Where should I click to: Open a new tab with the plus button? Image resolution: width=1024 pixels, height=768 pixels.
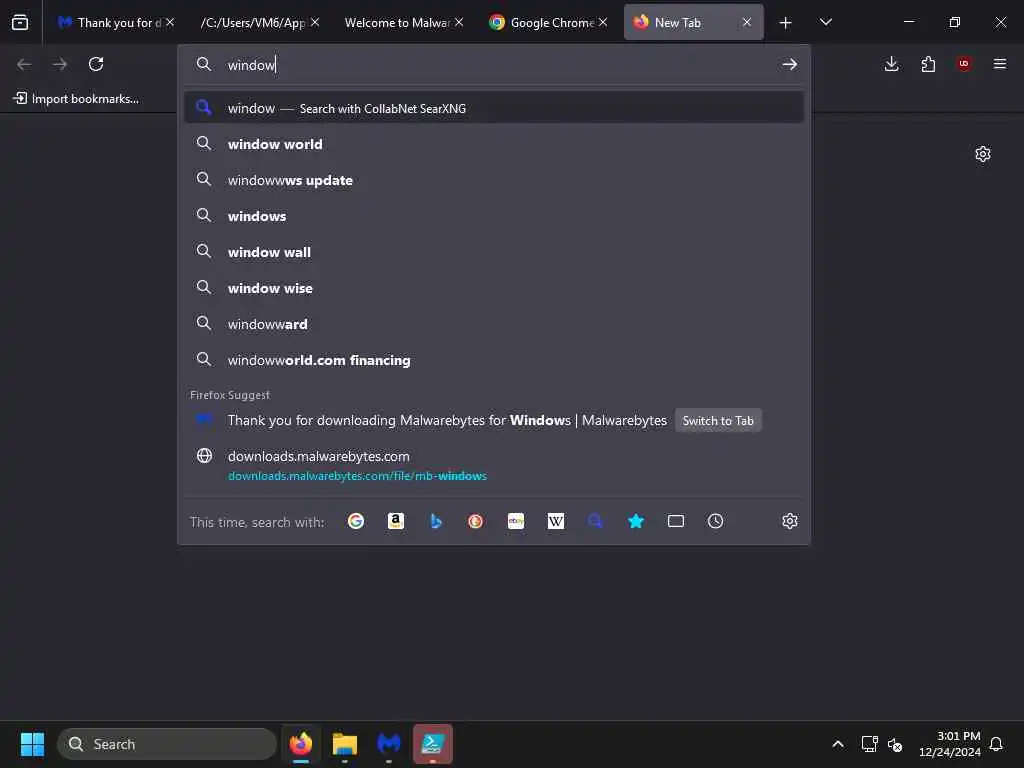786,23
